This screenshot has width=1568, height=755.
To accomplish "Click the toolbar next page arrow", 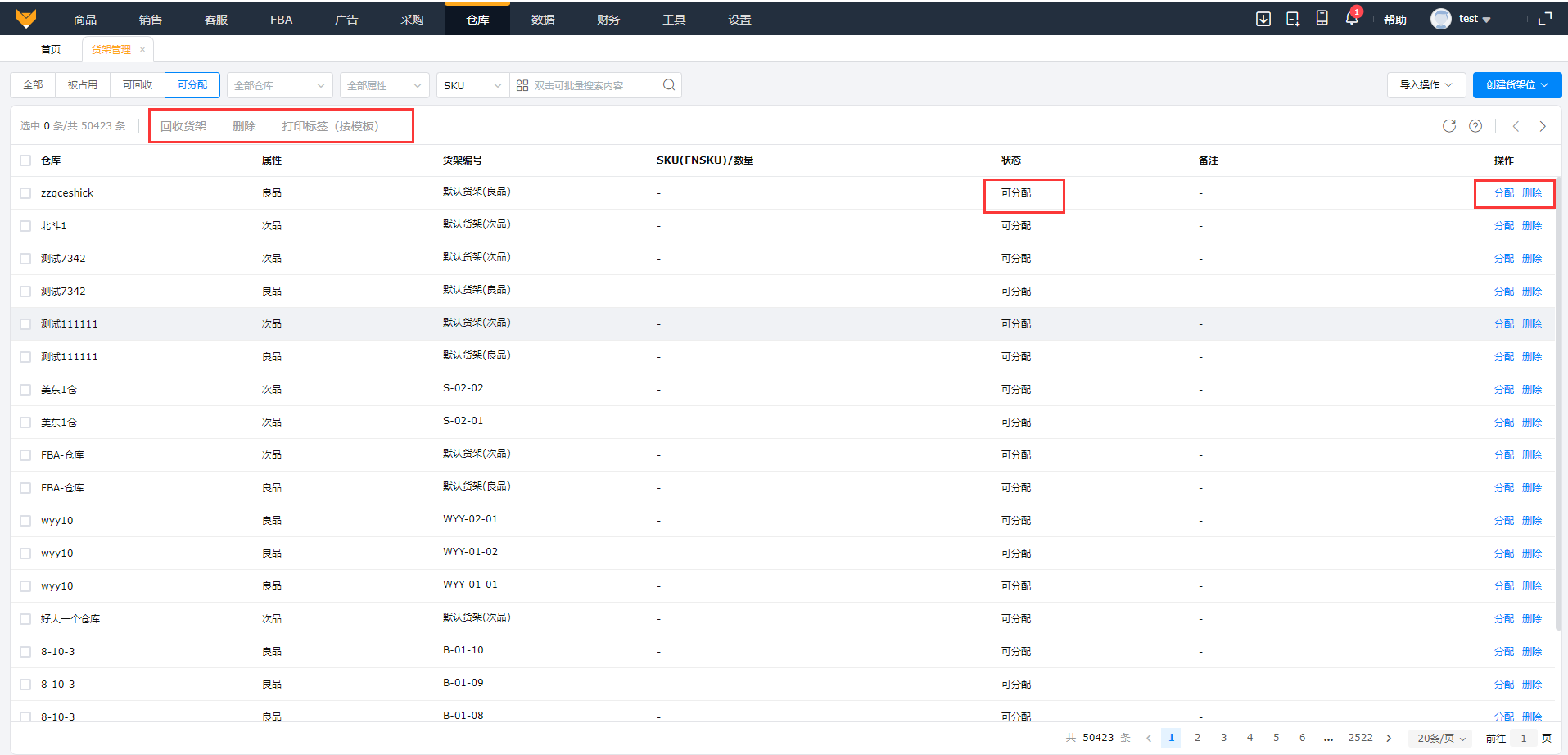I will (1543, 126).
